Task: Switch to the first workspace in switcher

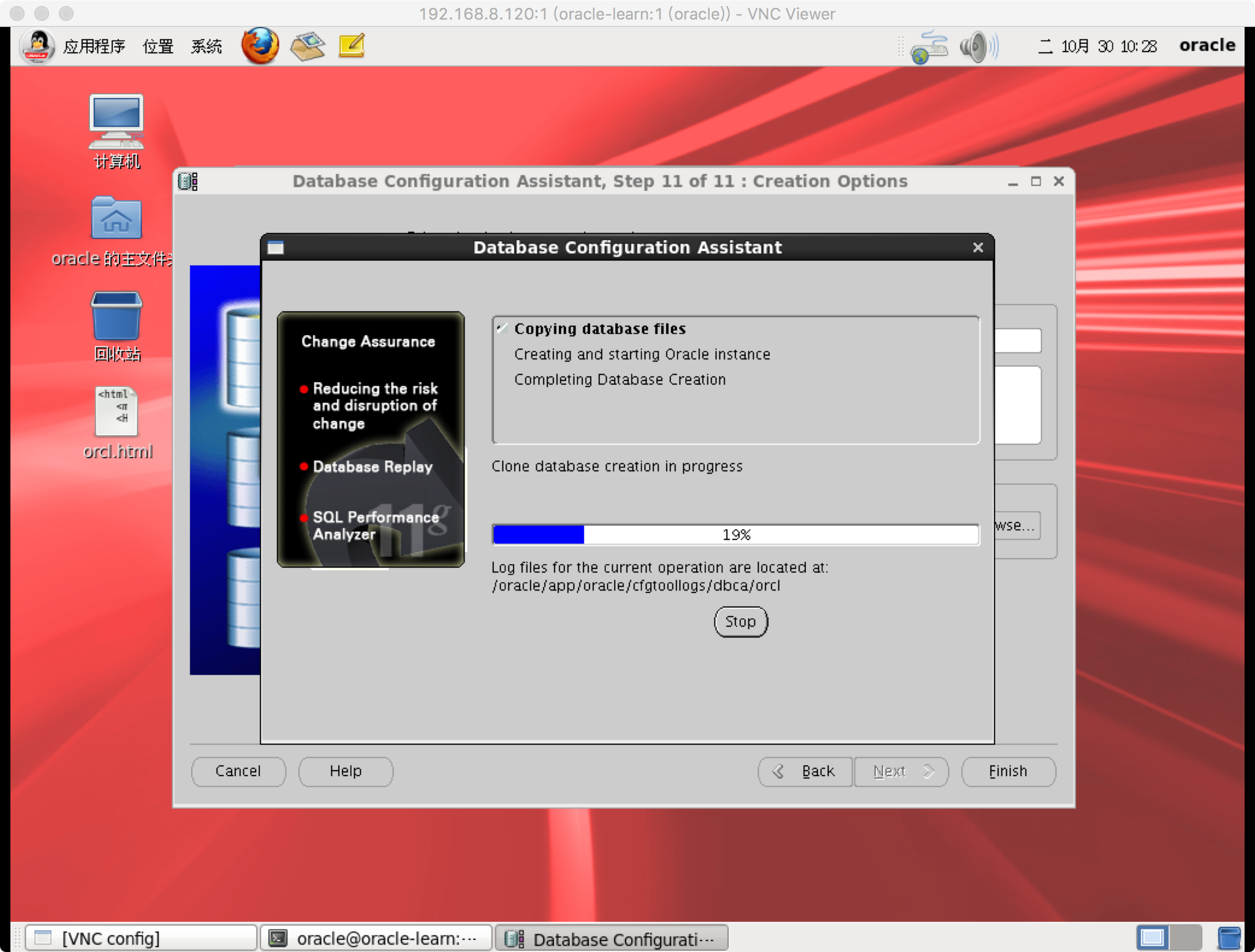Action: coord(1153,938)
